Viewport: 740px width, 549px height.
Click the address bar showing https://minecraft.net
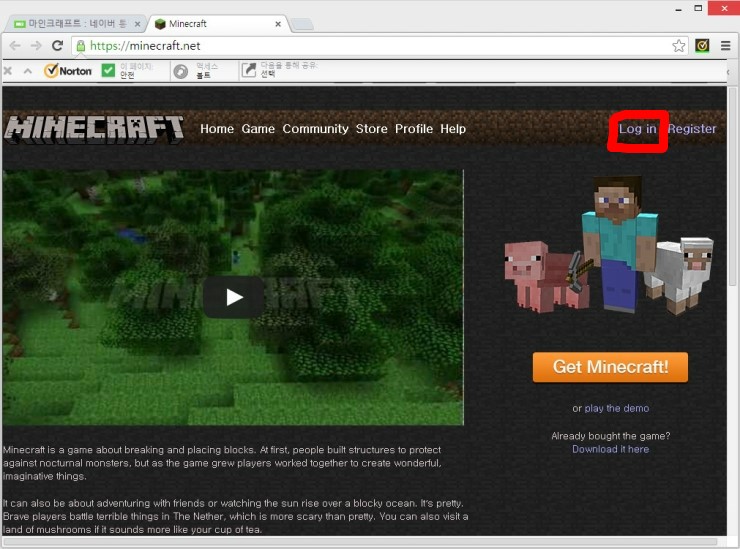click(373, 46)
